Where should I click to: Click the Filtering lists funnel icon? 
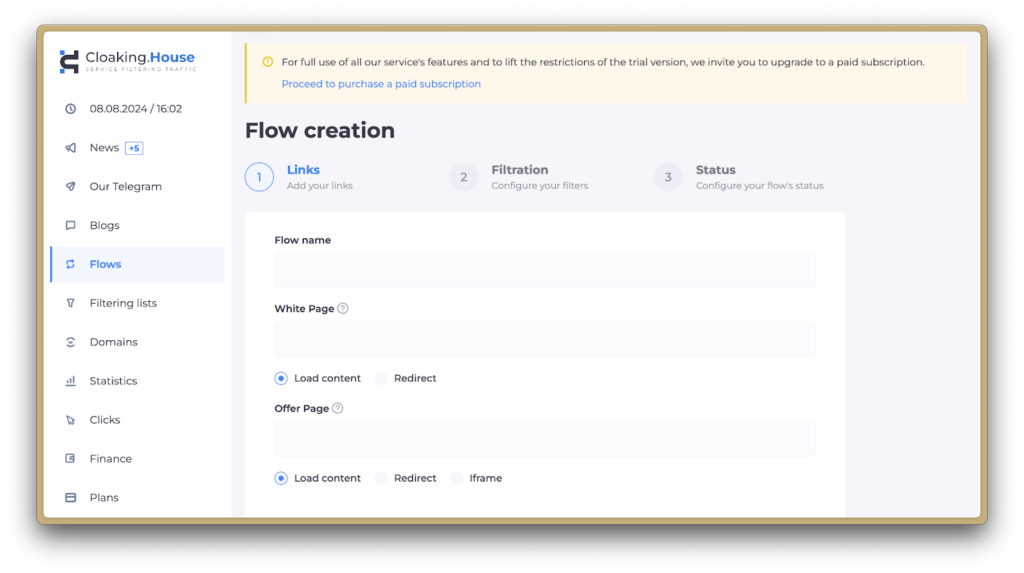point(70,303)
